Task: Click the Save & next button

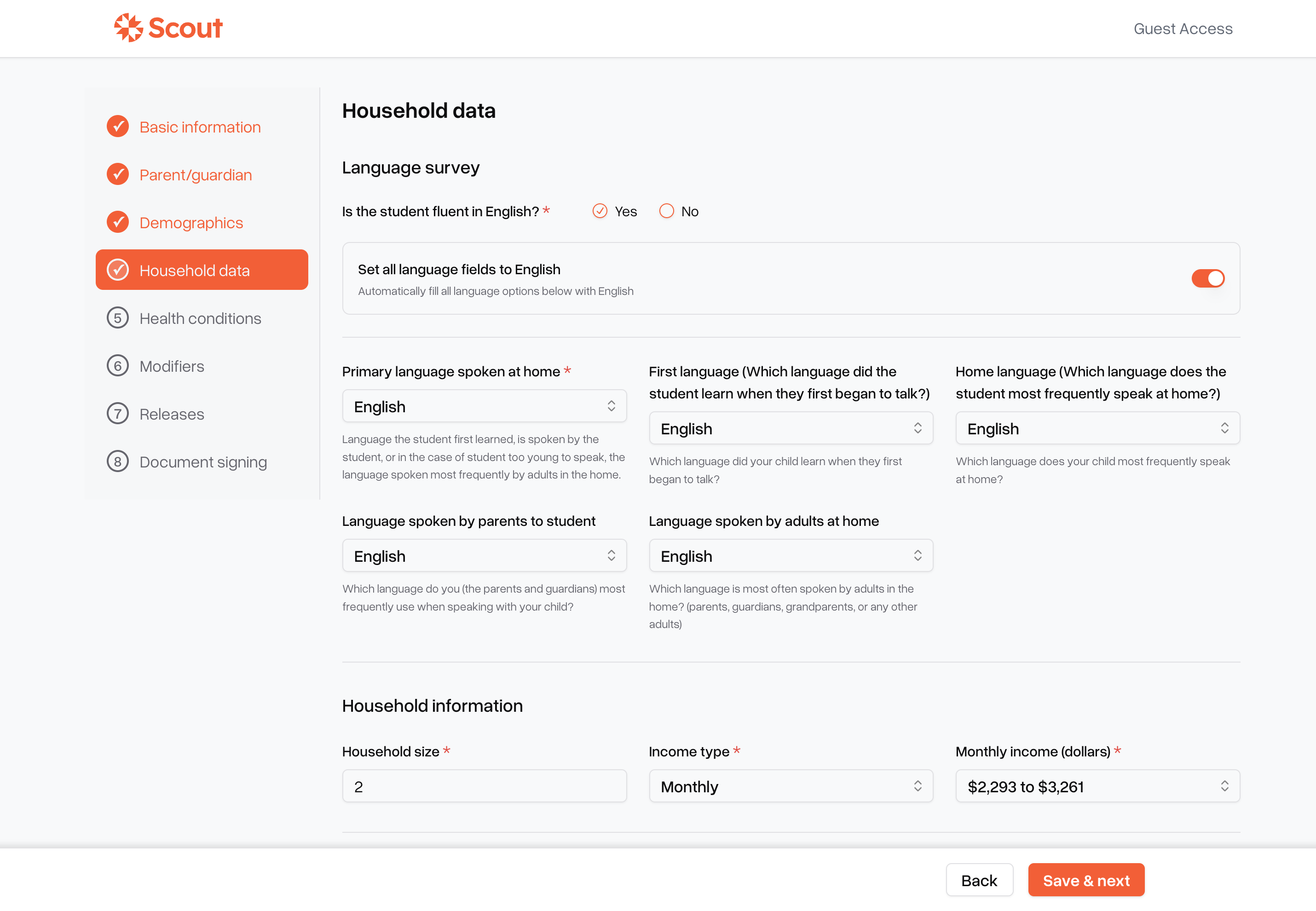Action: 1086,880
